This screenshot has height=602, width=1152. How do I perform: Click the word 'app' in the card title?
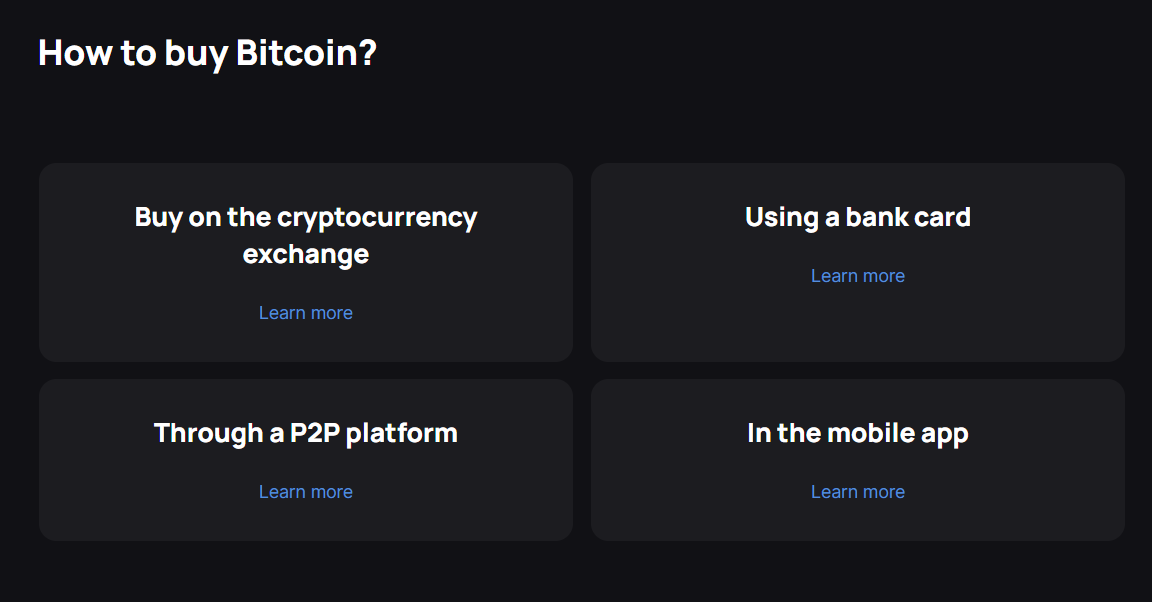tap(944, 434)
